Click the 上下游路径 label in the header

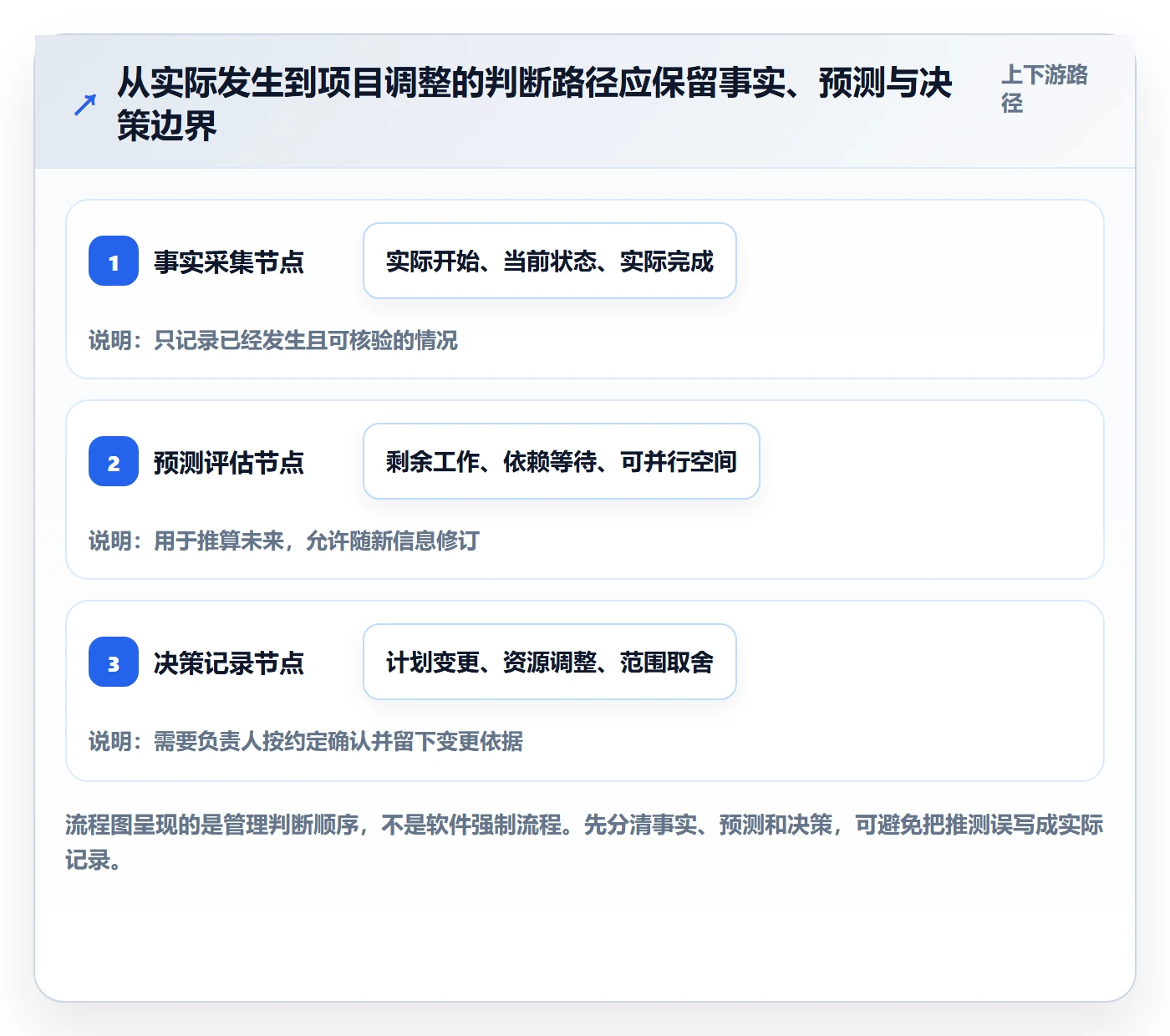(x=1045, y=89)
